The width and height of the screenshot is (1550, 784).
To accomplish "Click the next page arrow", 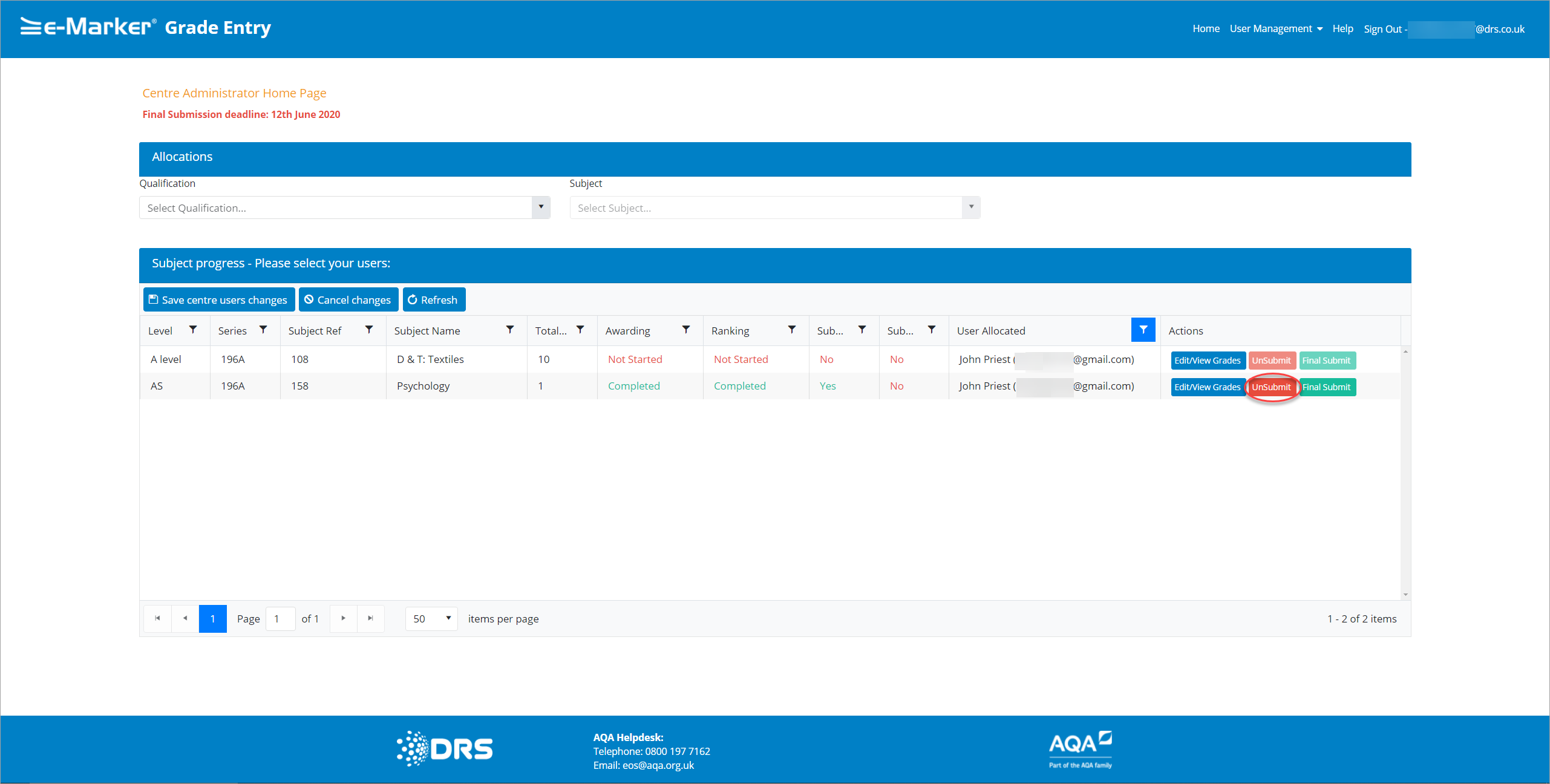I will coord(343,618).
